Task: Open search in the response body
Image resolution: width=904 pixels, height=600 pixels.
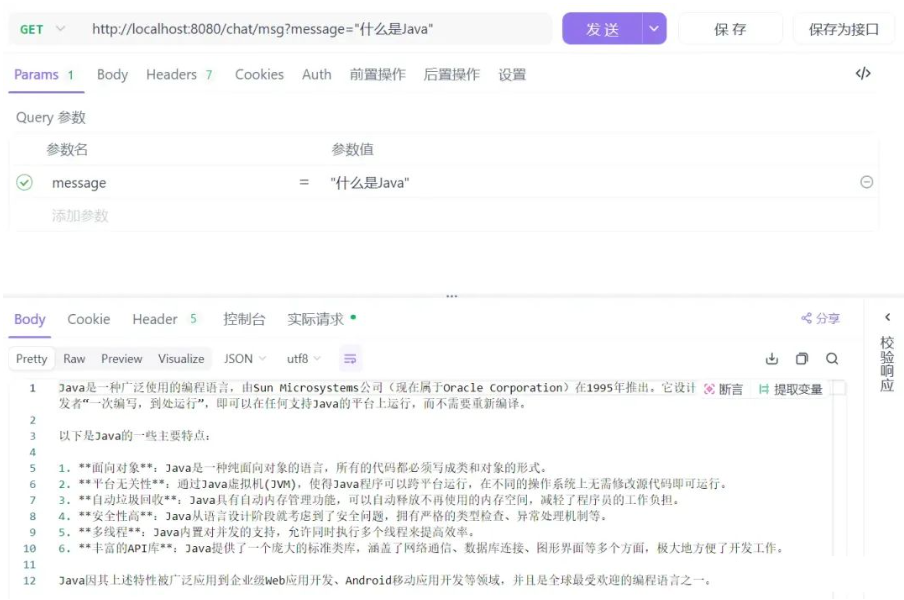Action: point(831,358)
